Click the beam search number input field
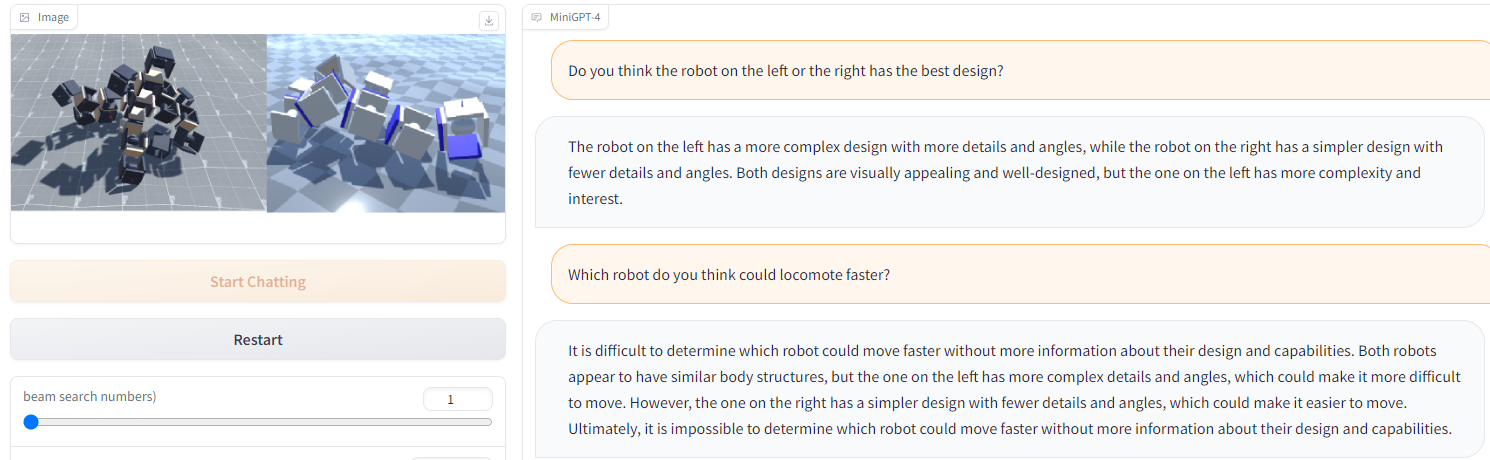Viewport: 1490px width, 460px height. point(458,399)
